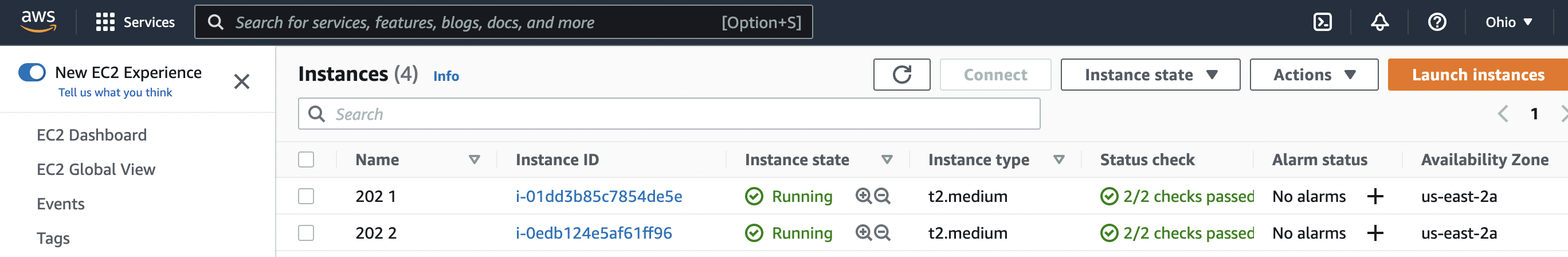Click the AWS logo home icon

point(38,21)
